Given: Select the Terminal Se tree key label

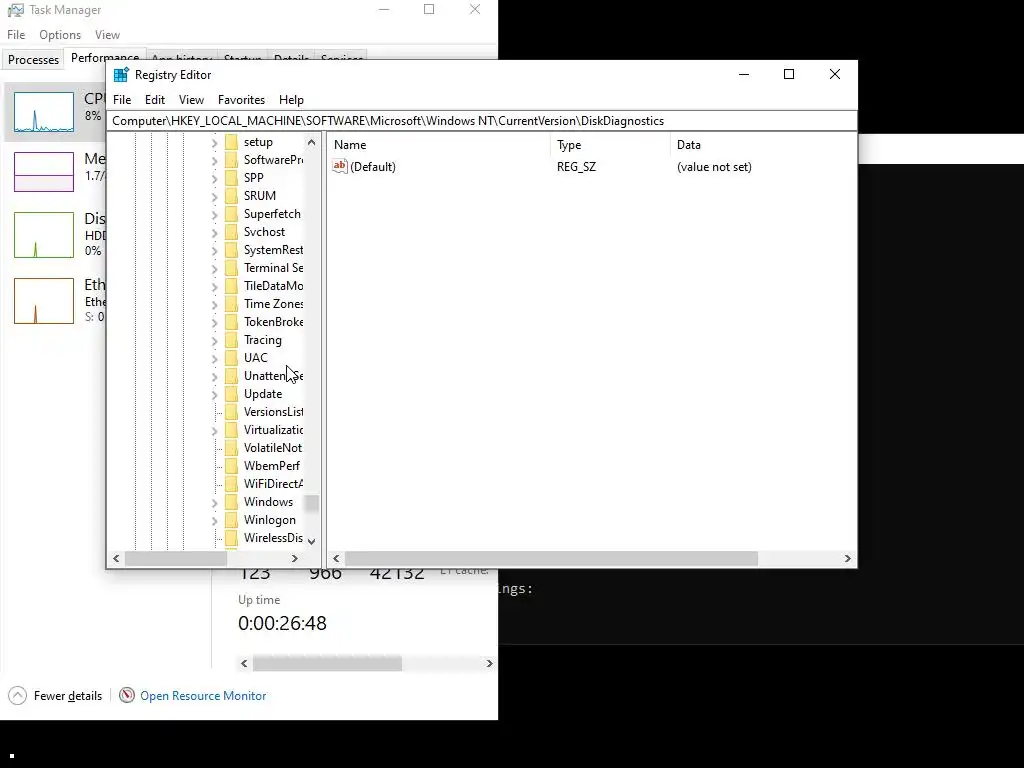Looking at the screenshot, I should point(273,268).
